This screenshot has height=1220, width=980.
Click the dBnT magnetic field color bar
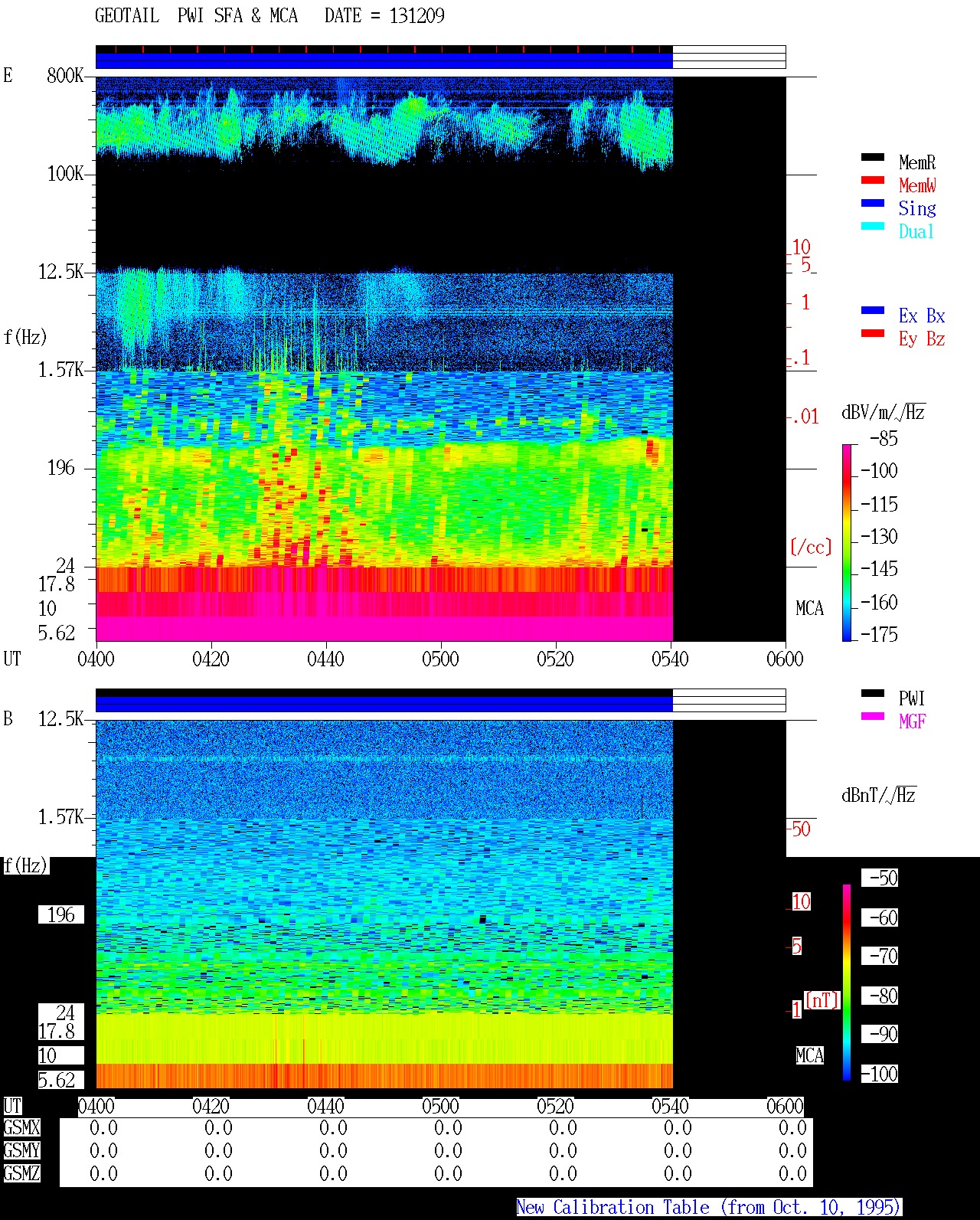coord(847,983)
